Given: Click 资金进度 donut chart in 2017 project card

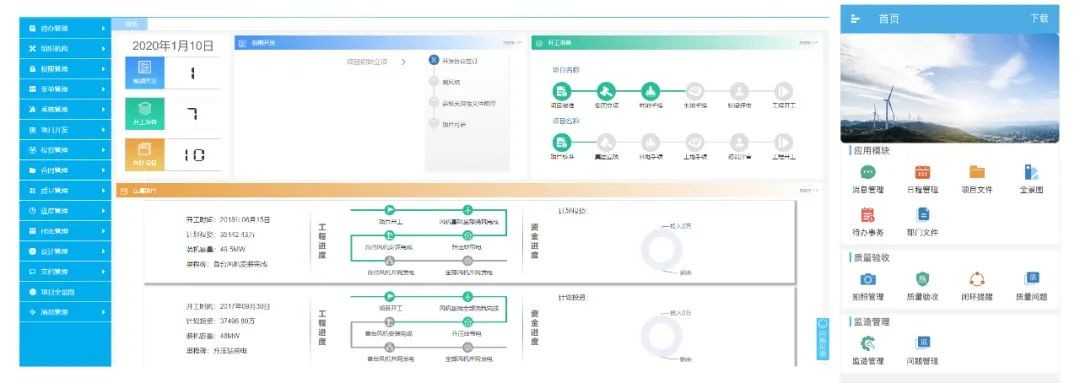Looking at the screenshot, I should (661, 338).
